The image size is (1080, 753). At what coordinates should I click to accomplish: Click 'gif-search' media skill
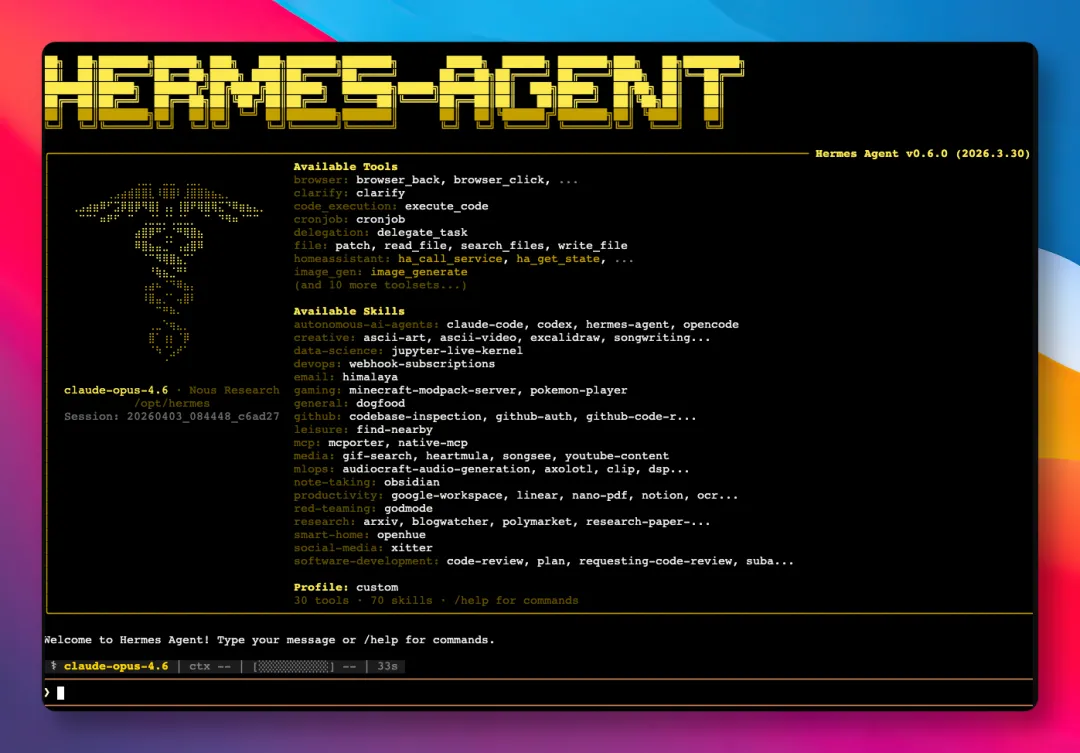click(x=377, y=455)
